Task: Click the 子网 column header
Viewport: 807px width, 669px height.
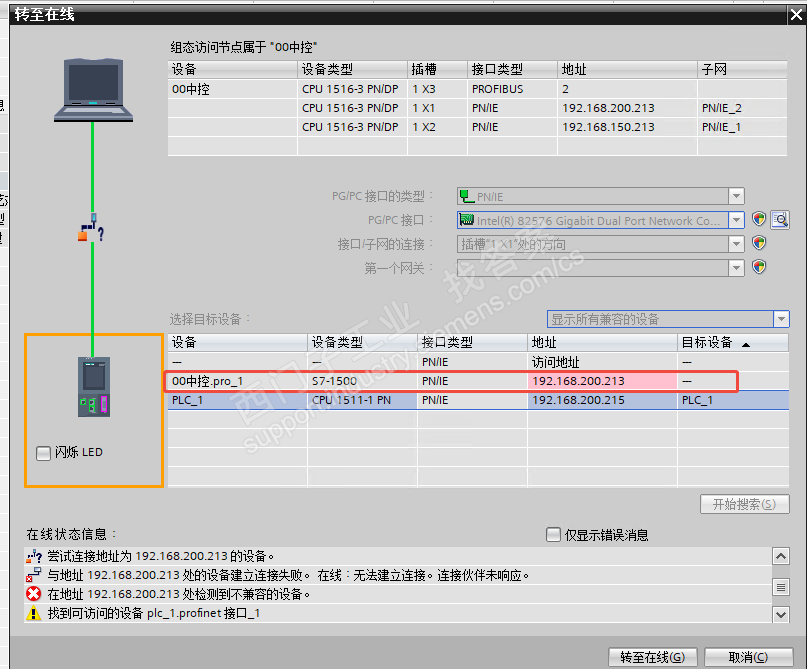Action: tap(742, 69)
